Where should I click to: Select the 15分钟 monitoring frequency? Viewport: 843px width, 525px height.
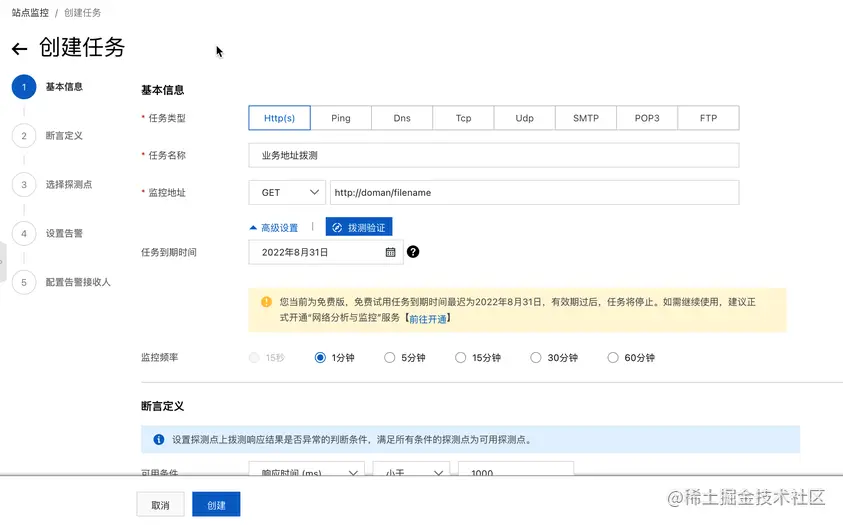(x=460, y=357)
